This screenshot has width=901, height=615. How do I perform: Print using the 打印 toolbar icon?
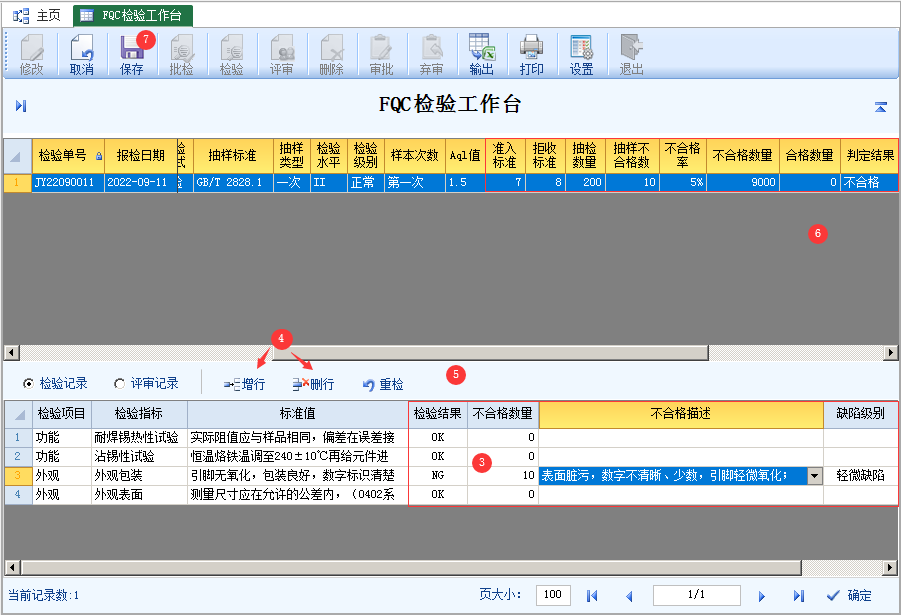tap(532, 55)
